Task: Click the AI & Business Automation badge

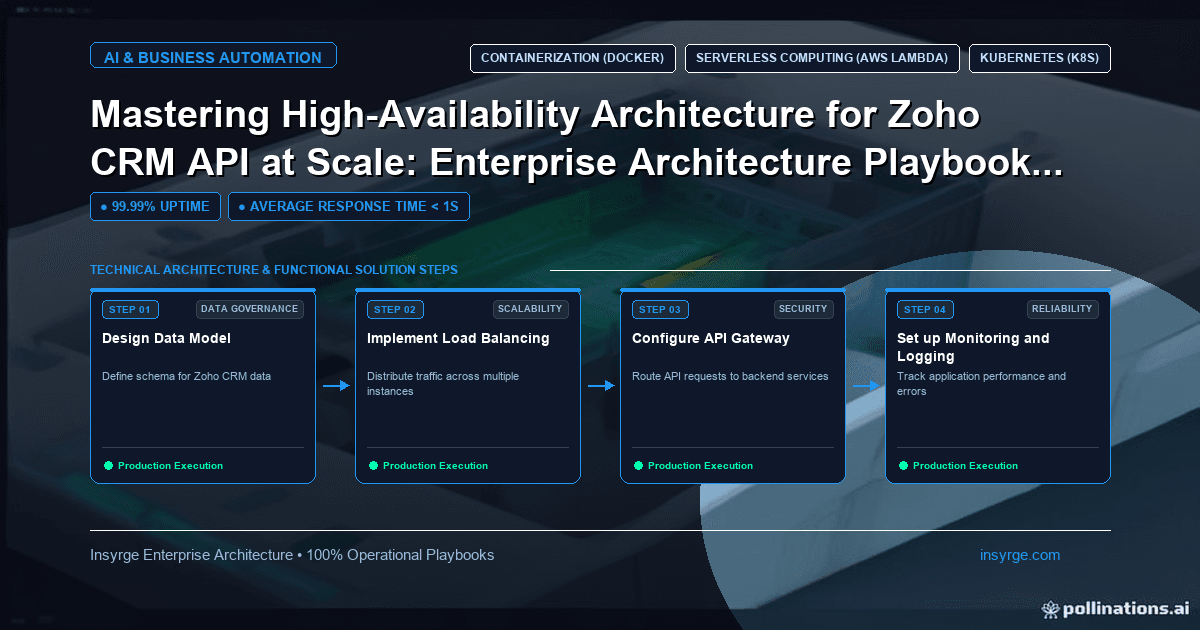Action: pos(213,57)
